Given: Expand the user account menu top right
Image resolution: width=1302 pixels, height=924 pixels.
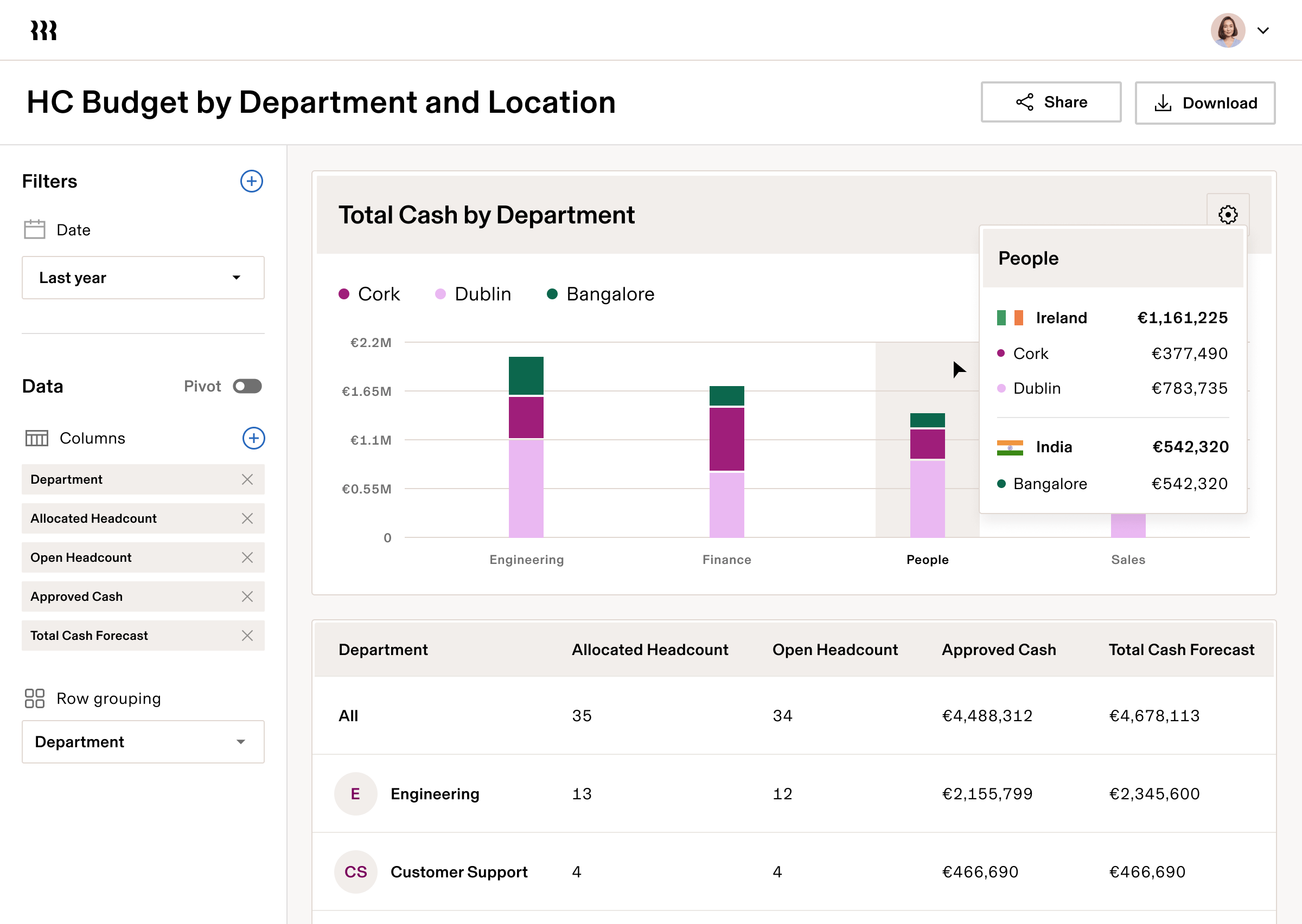Looking at the screenshot, I should [1263, 30].
